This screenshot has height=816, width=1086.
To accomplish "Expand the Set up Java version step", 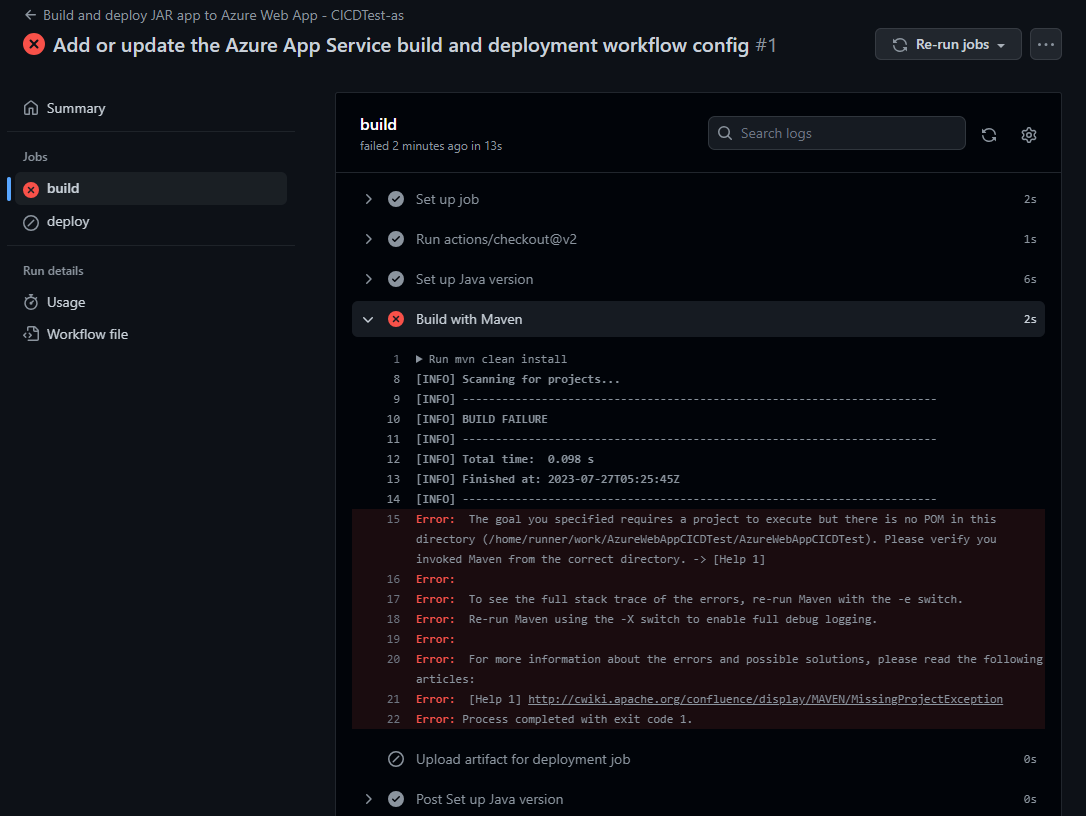I will click(368, 279).
